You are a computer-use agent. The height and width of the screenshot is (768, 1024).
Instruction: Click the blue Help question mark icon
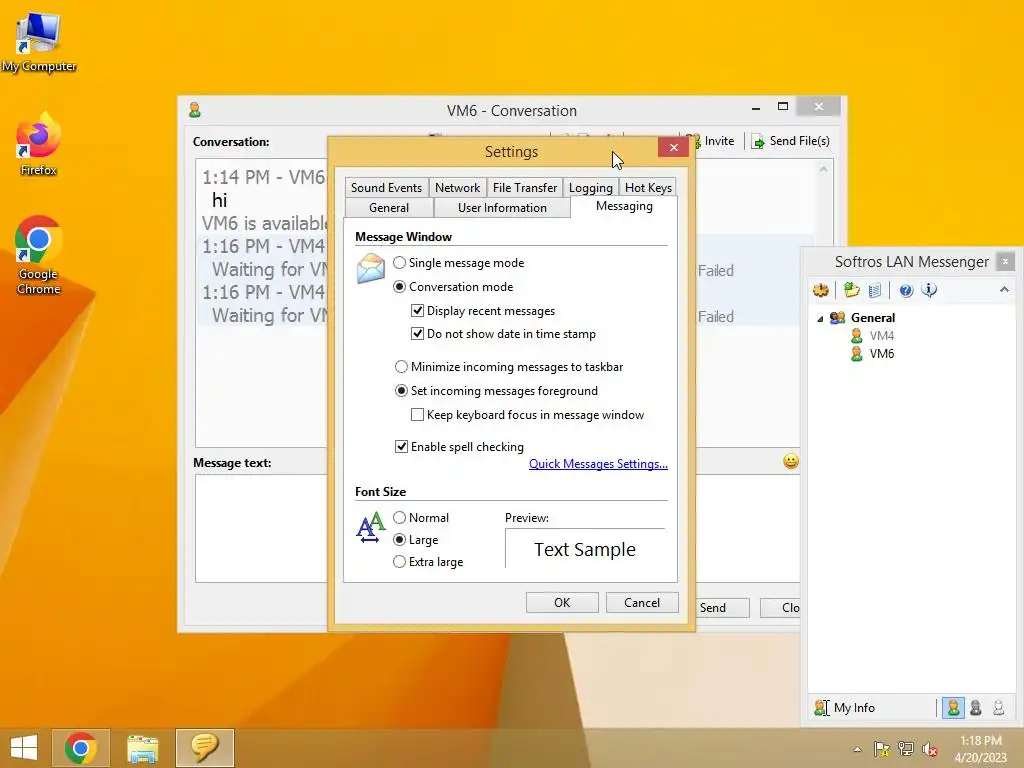(906, 290)
